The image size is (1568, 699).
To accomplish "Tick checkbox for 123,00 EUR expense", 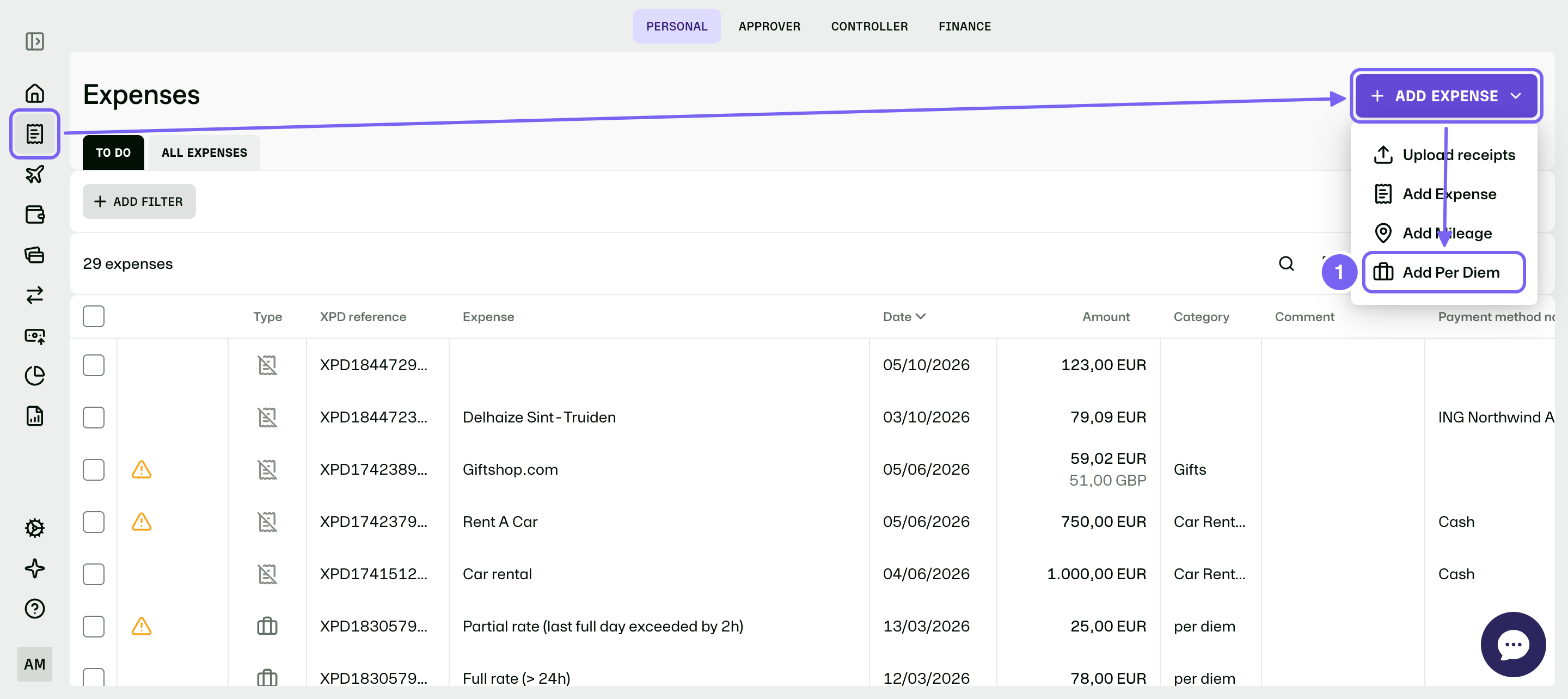I will coord(94,365).
